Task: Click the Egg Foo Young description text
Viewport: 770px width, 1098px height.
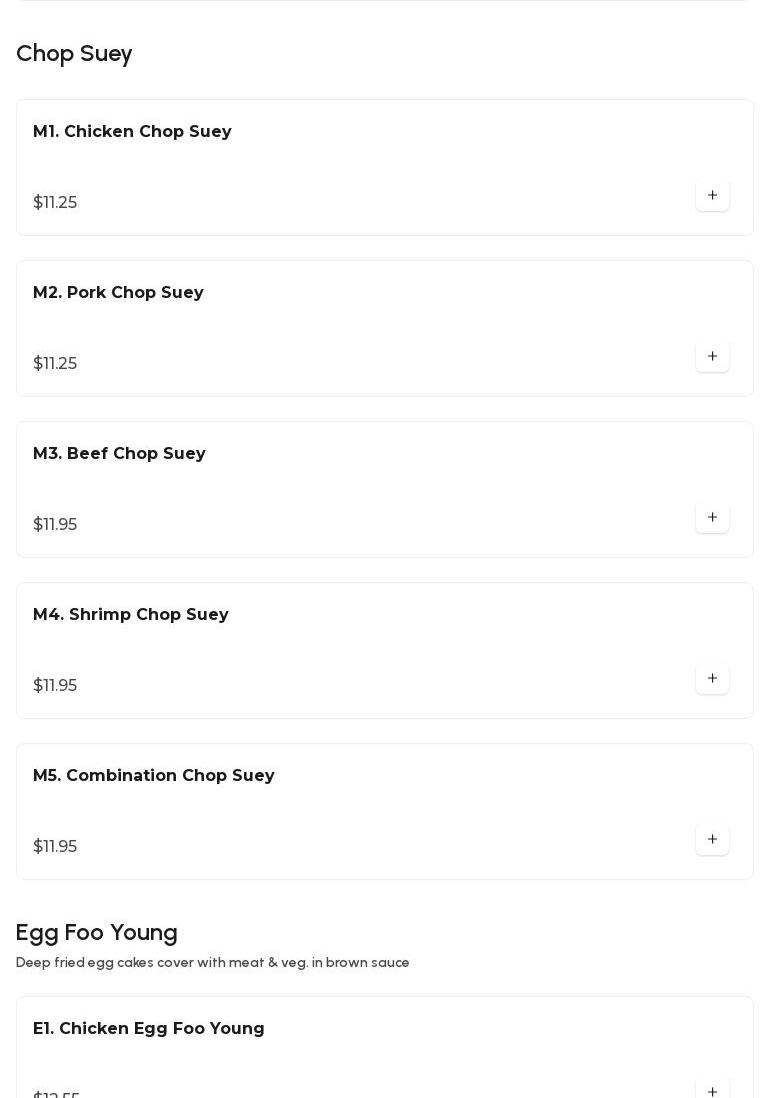Action: 213,963
